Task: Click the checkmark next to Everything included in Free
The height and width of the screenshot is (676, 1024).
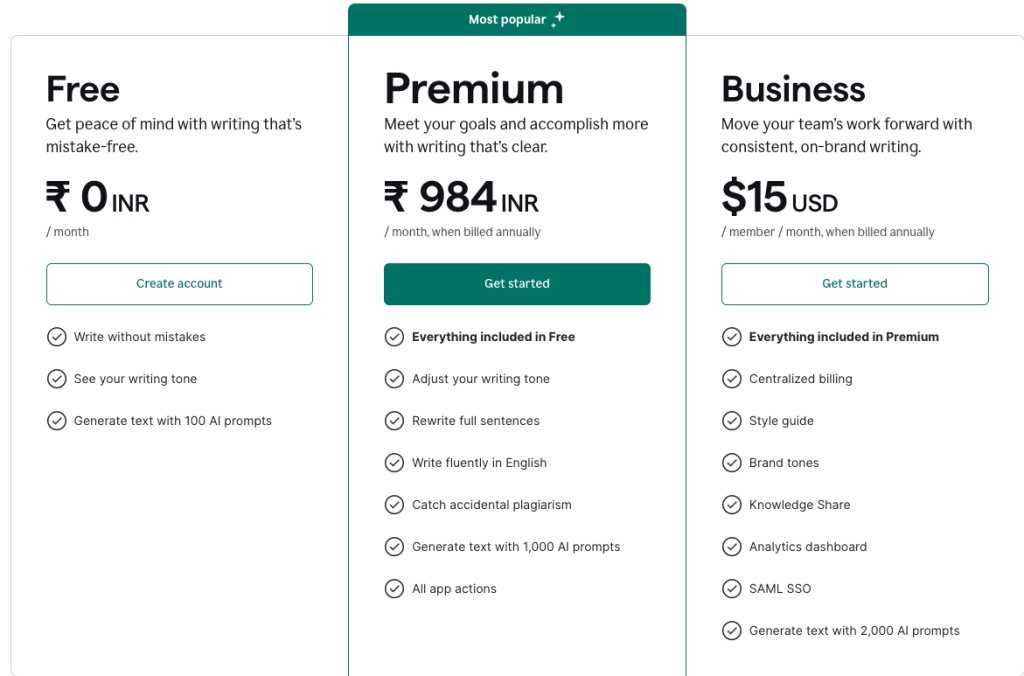Action: (x=395, y=337)
